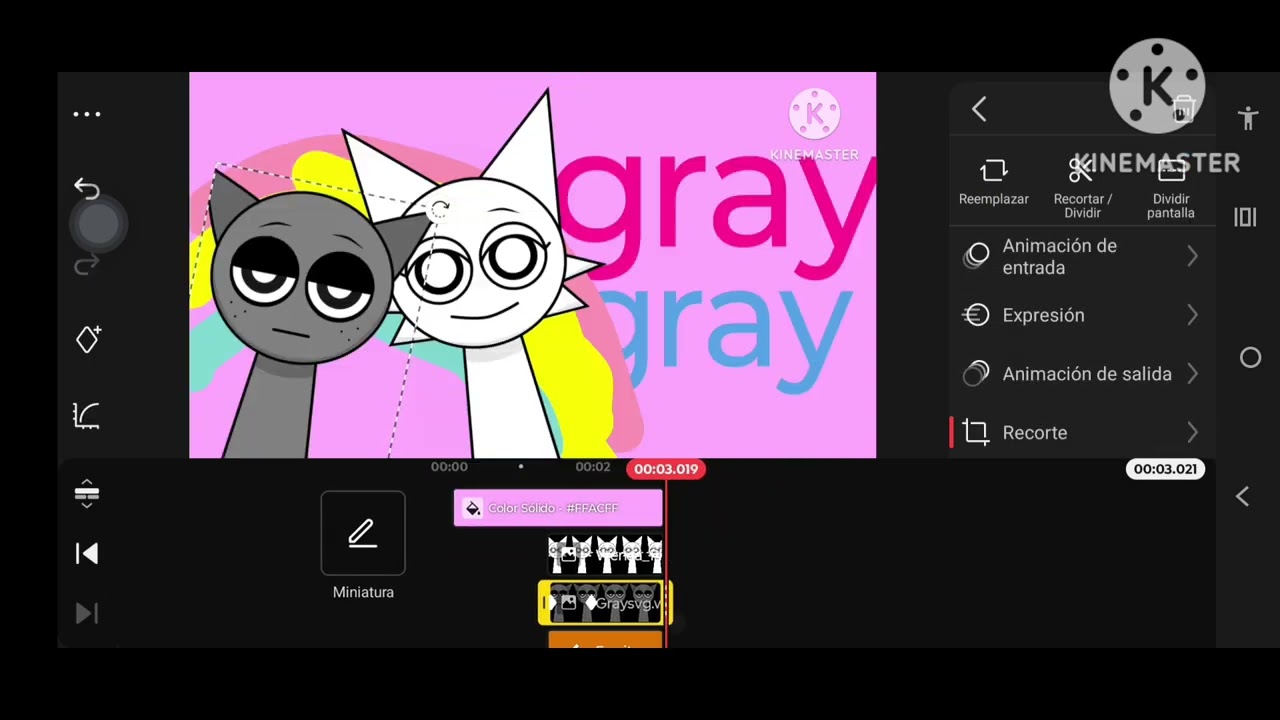Open Android recent apps button
Image resolution: width=1280 pixels, height=720 pixels.
click(1245, 217)
